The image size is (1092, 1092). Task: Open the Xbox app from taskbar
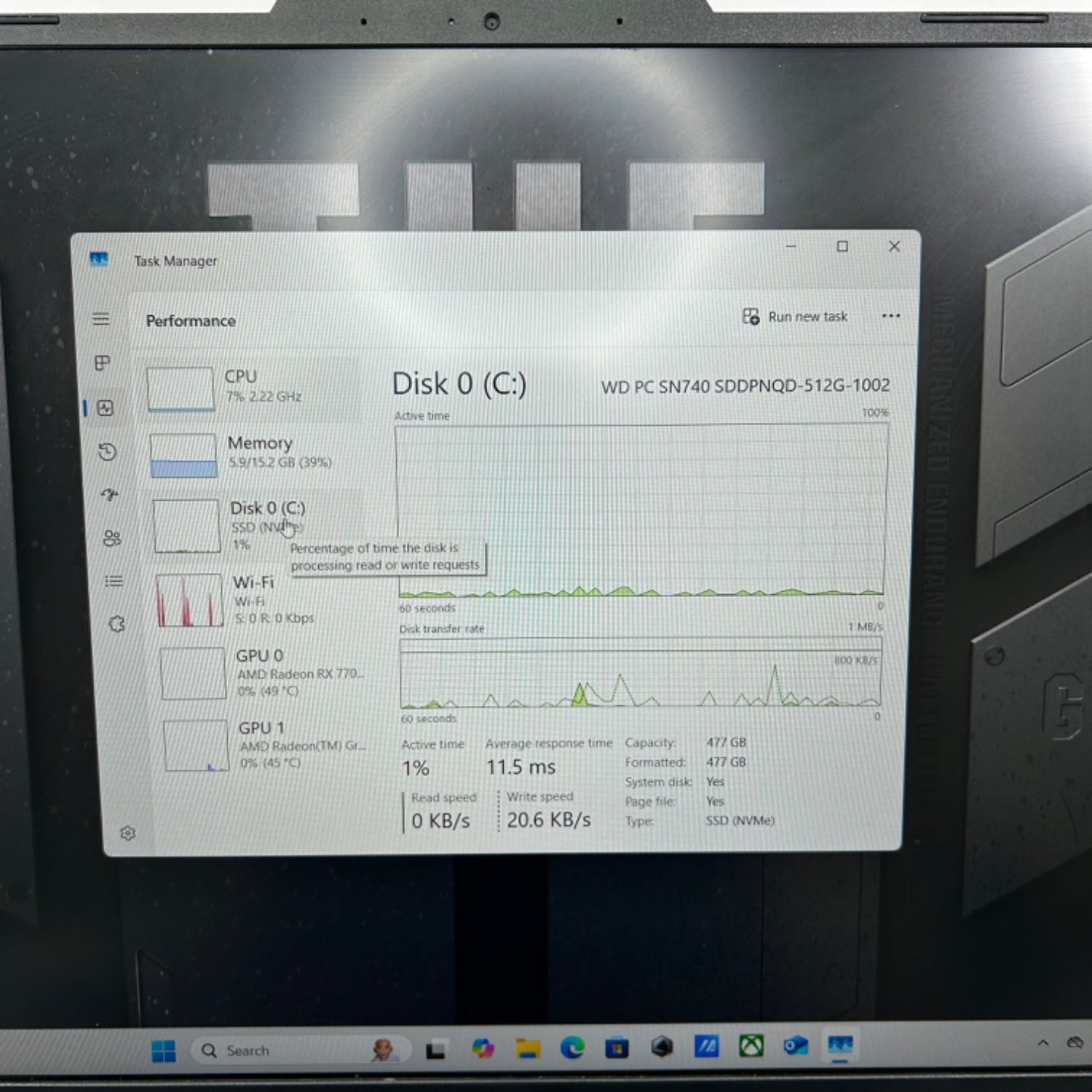click(x=751, y=1047)
